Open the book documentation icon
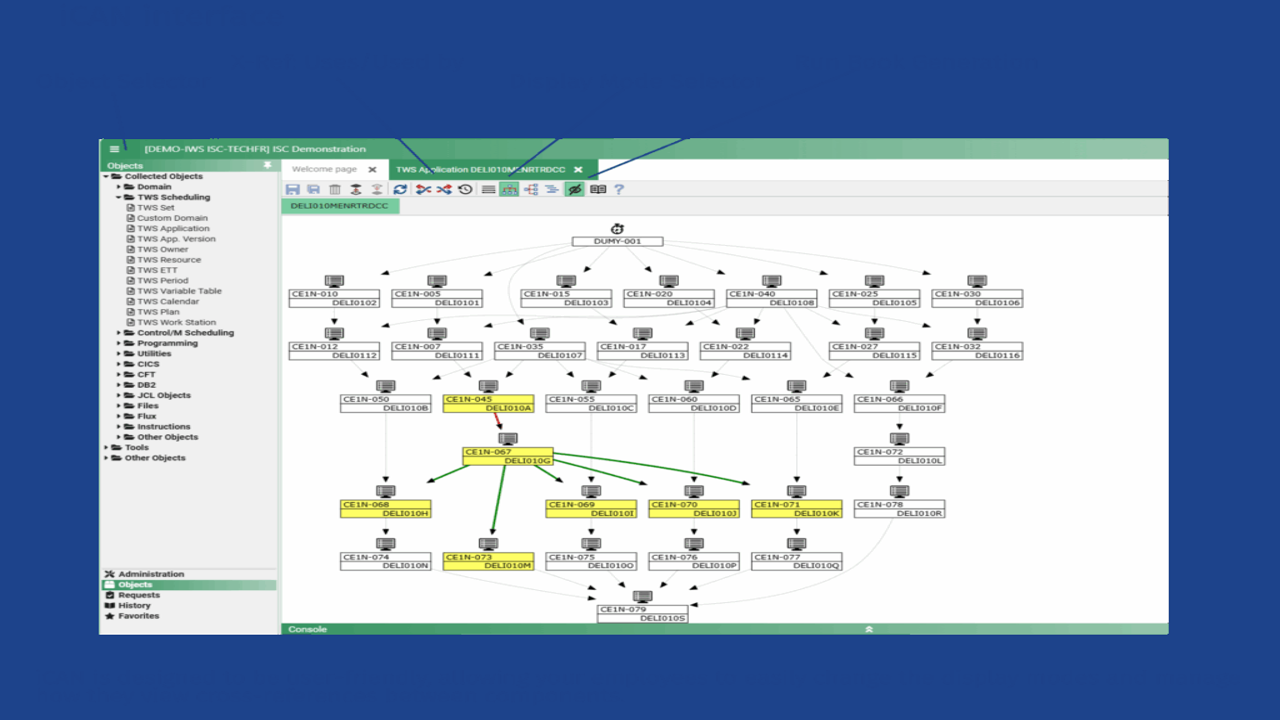Image resolution: width=1280 pixels, height=720 pixels. 598,189
